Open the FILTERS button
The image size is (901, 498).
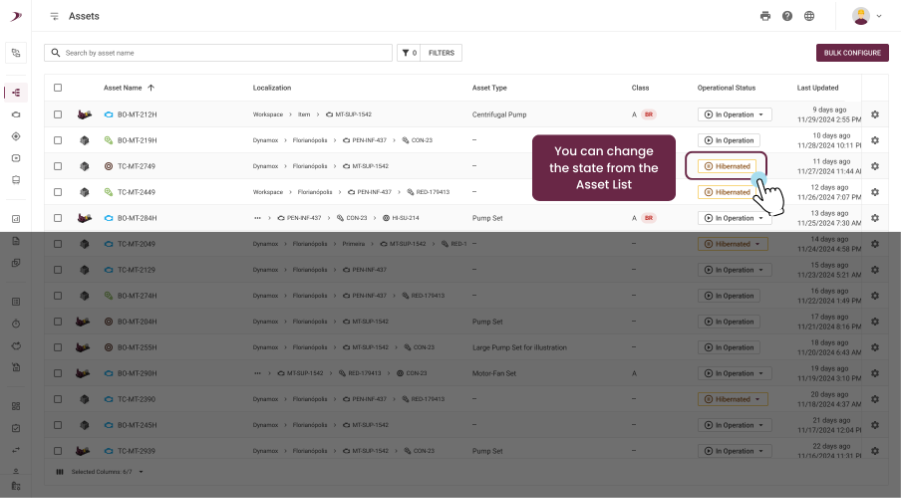[441, 53]
